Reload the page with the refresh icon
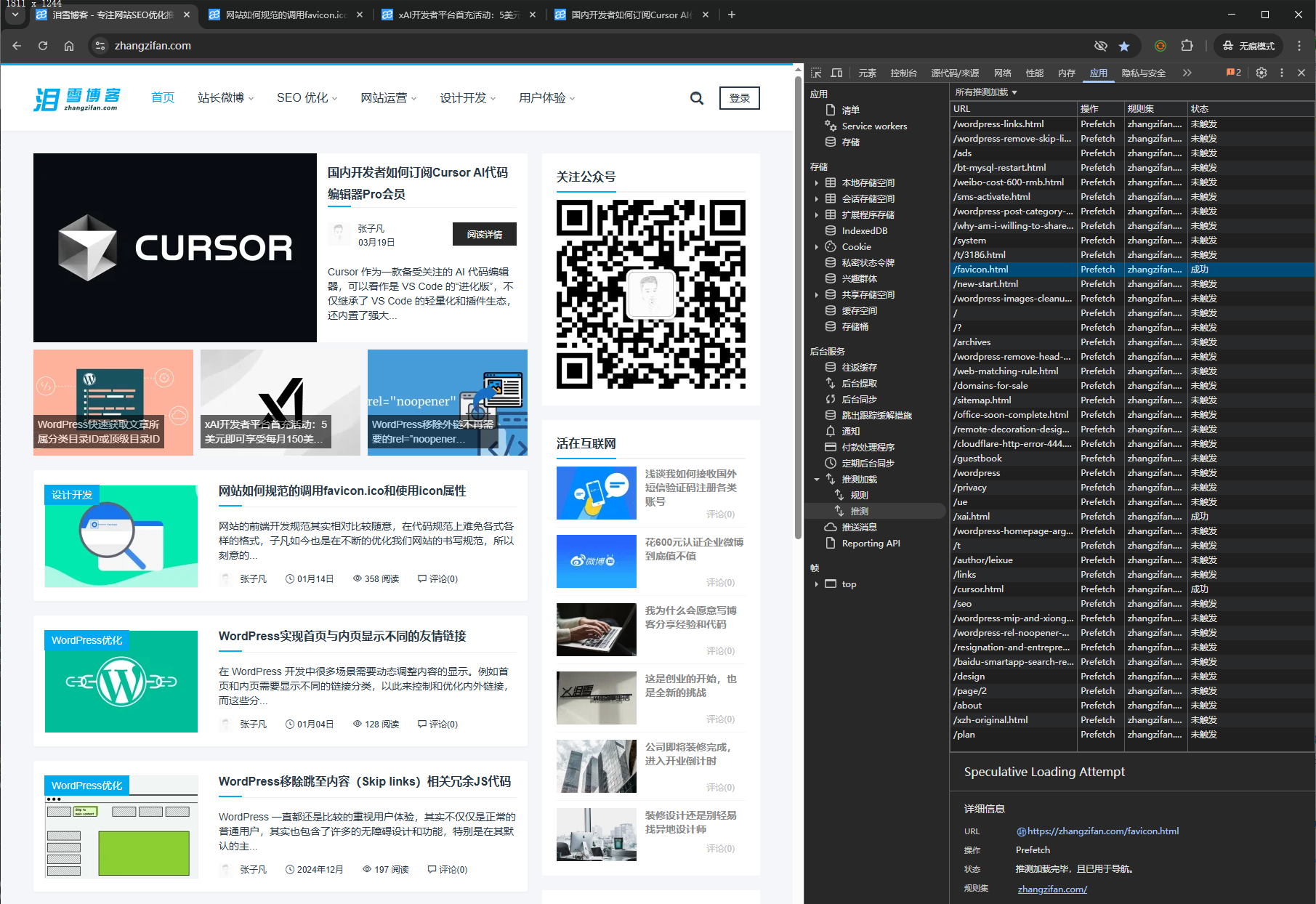1316x904 pixels. (43, 46)
